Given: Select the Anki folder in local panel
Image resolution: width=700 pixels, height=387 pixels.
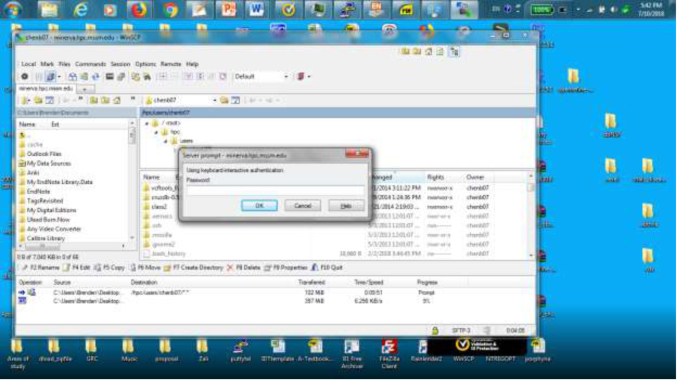Looking at the screenshot, I should click(x=33, y=173).
